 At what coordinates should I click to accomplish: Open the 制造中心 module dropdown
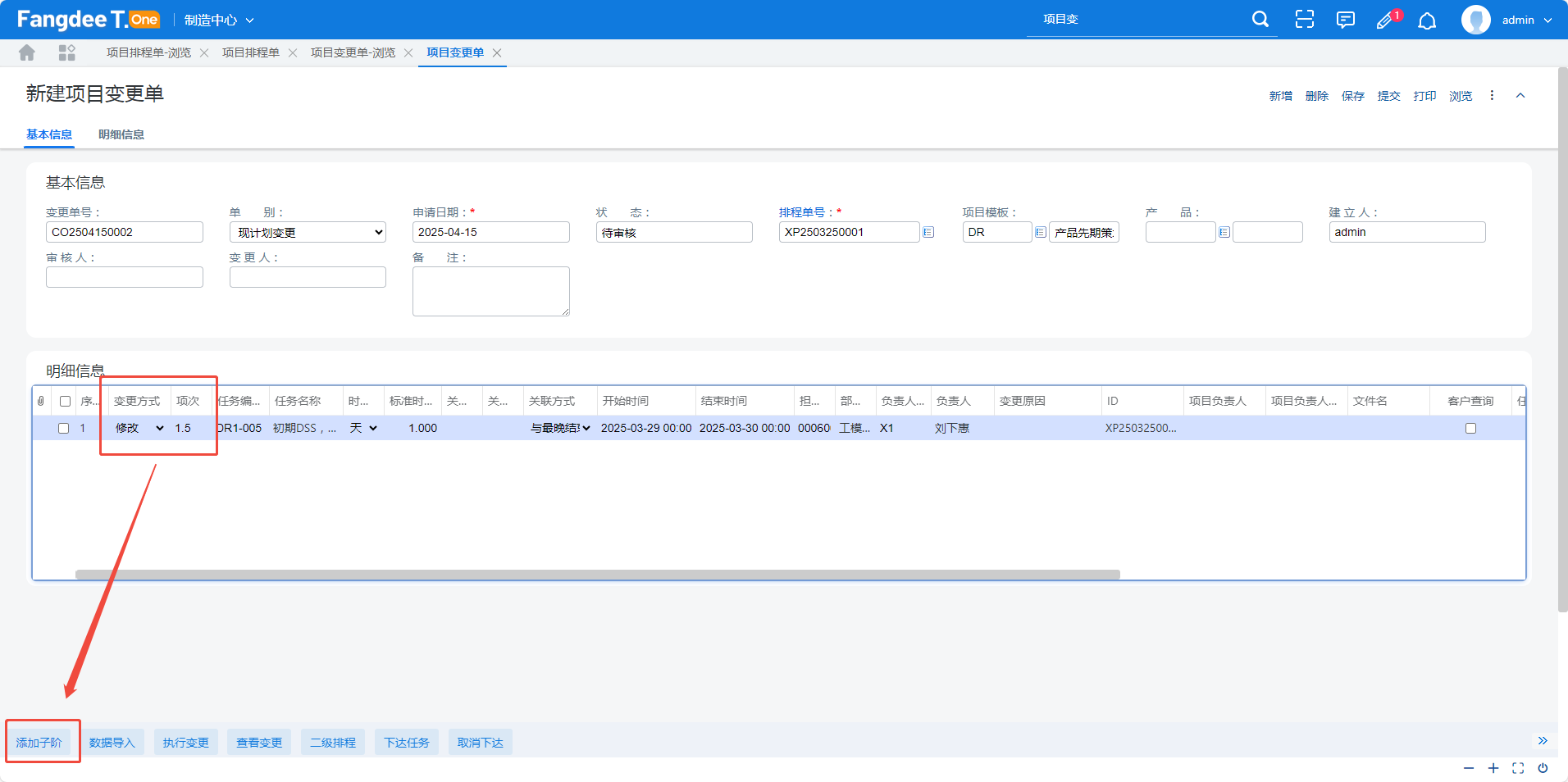click(219, 20)
